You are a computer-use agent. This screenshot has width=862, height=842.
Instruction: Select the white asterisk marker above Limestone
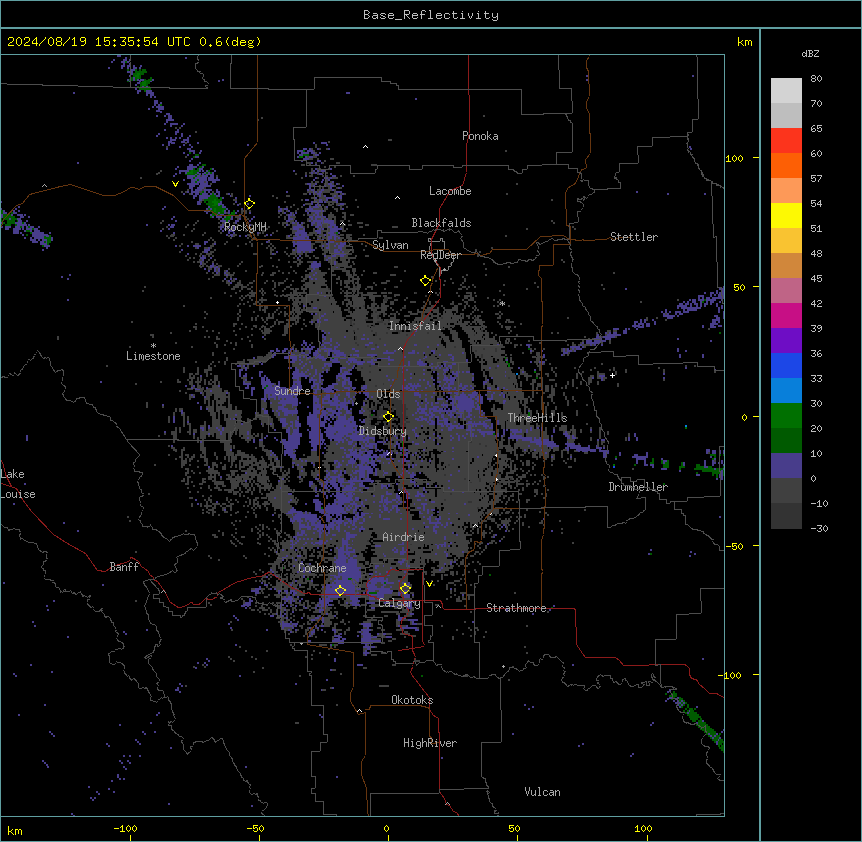click(x=153, y=346)
